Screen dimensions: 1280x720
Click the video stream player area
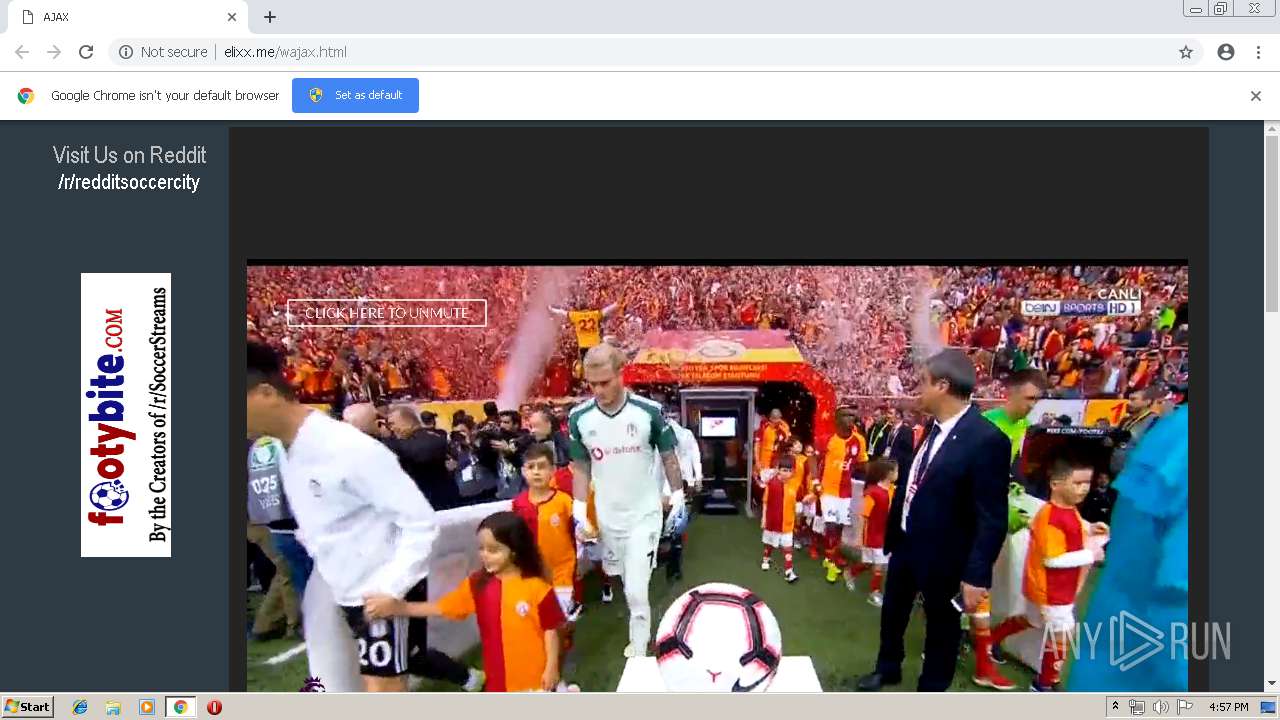717,478
